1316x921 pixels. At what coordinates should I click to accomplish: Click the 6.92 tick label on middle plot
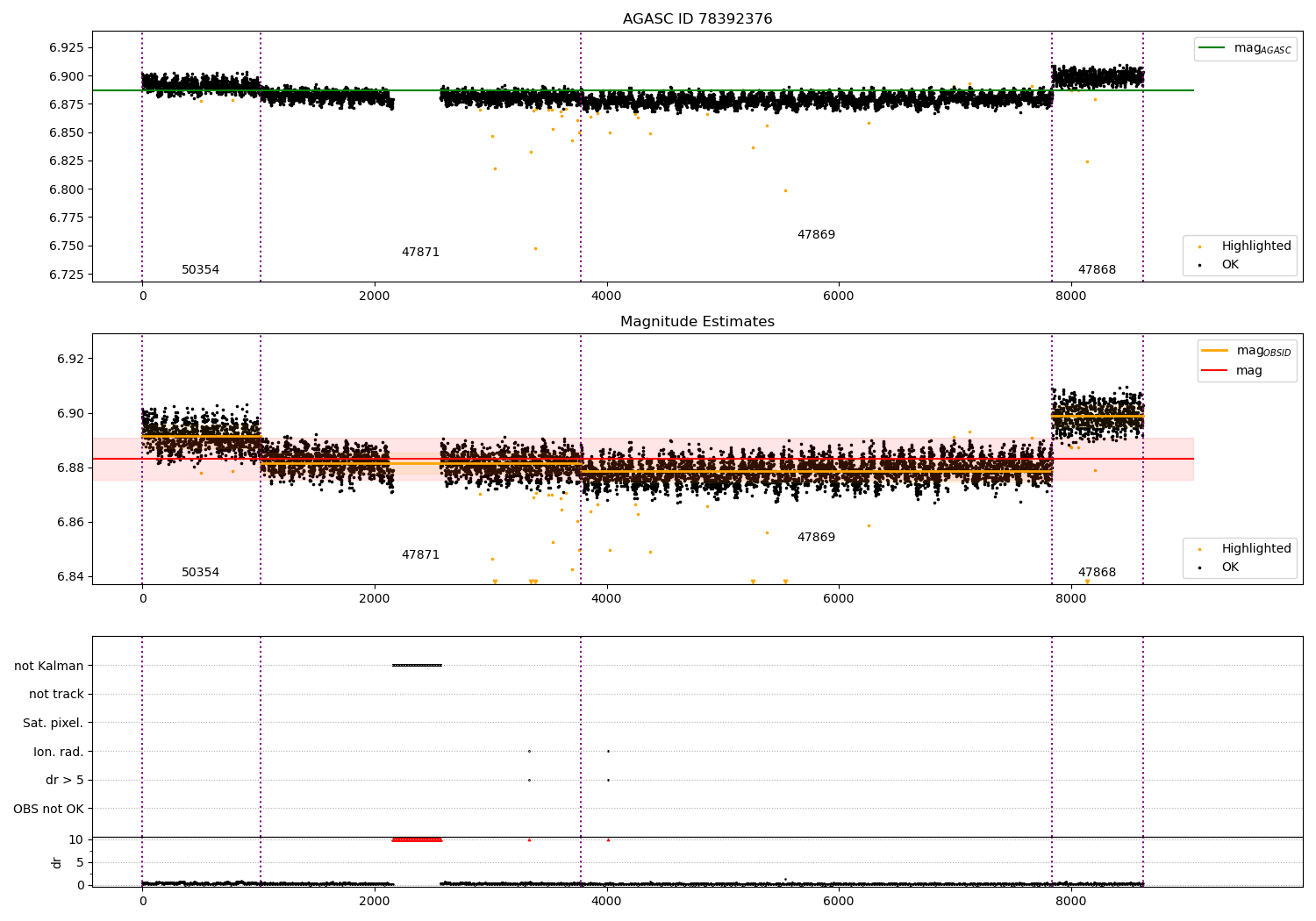69,359
